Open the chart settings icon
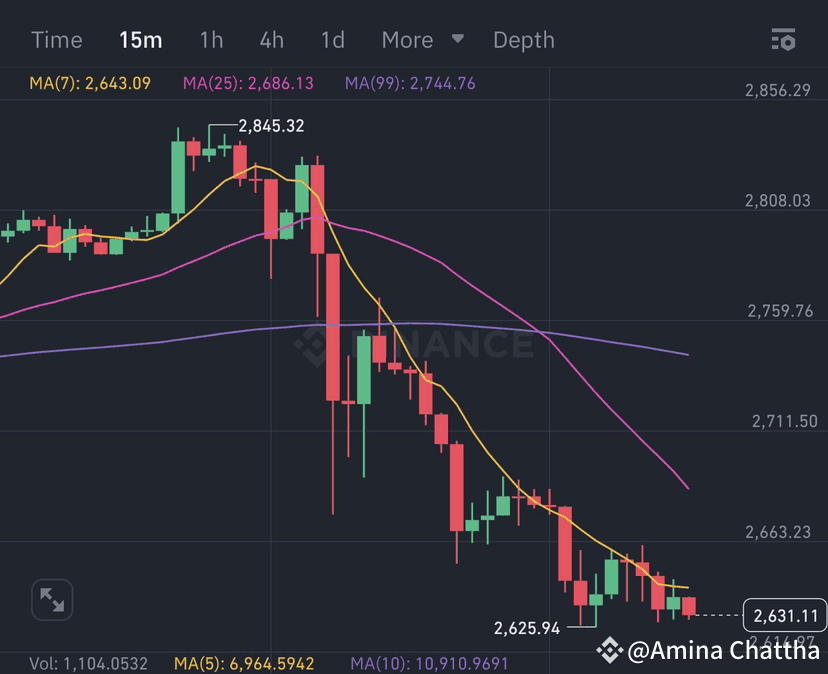Screen dimensions: 828x674 [x=784, y=40]
